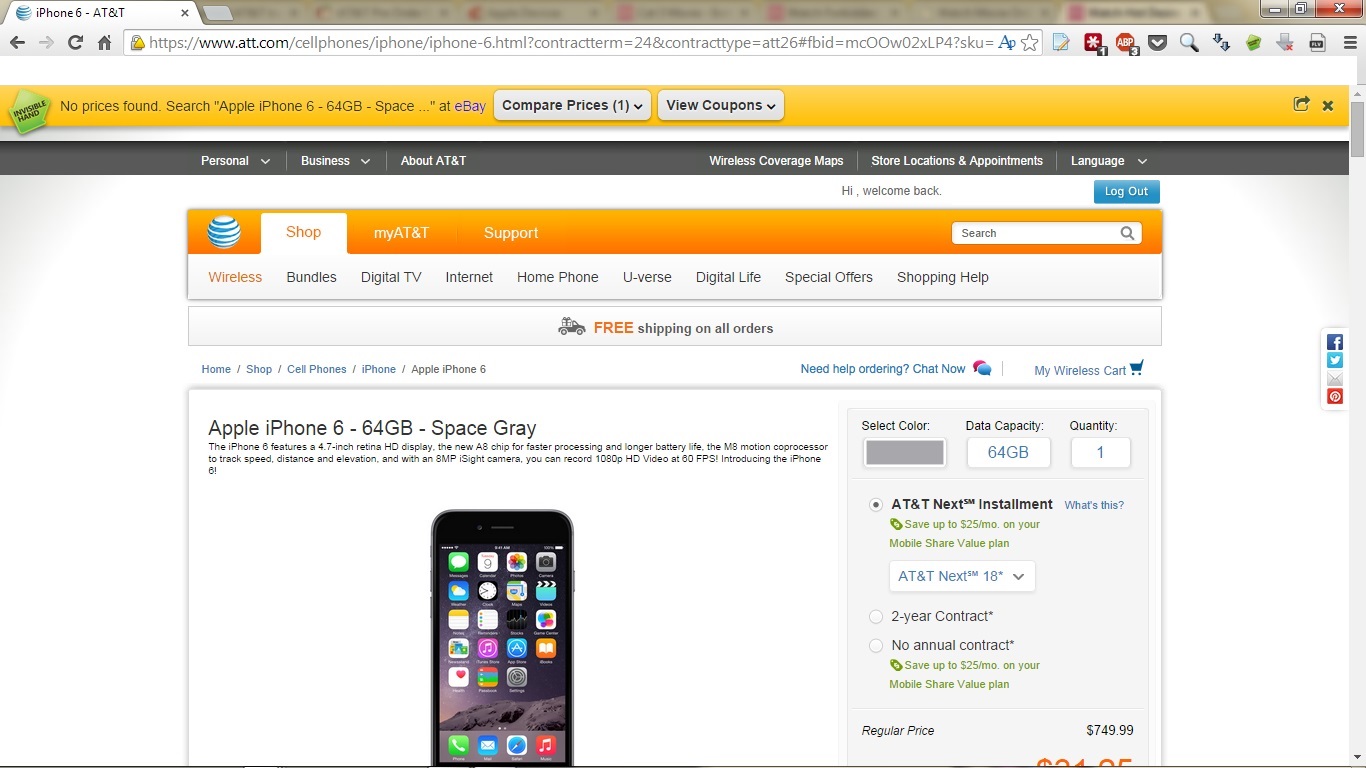Open the Compare Prices (1) dropdown
This screenshot has height=768, width=1366.
[x=573, y=105]
